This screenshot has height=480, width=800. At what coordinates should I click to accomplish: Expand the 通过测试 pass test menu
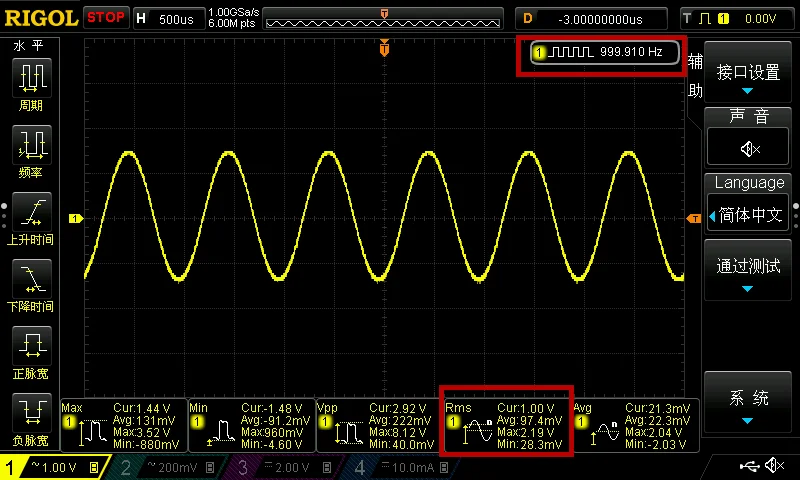(x=748, y=270)
